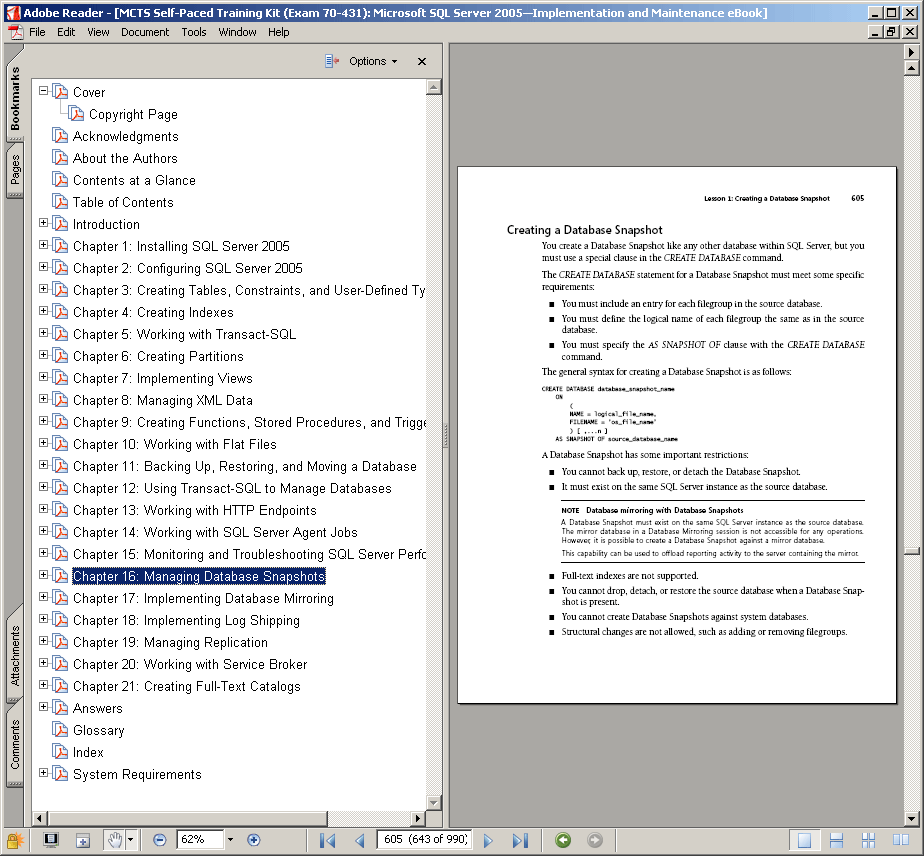The height and width of the screenshot is (856, 924).
Task: Switch to the Bookmarks side tab
Action: coord(15,98)
